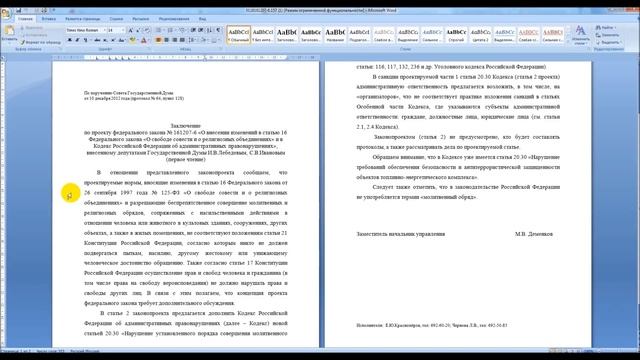Open the Рецензирование ribbon tab

pos(174,19)
